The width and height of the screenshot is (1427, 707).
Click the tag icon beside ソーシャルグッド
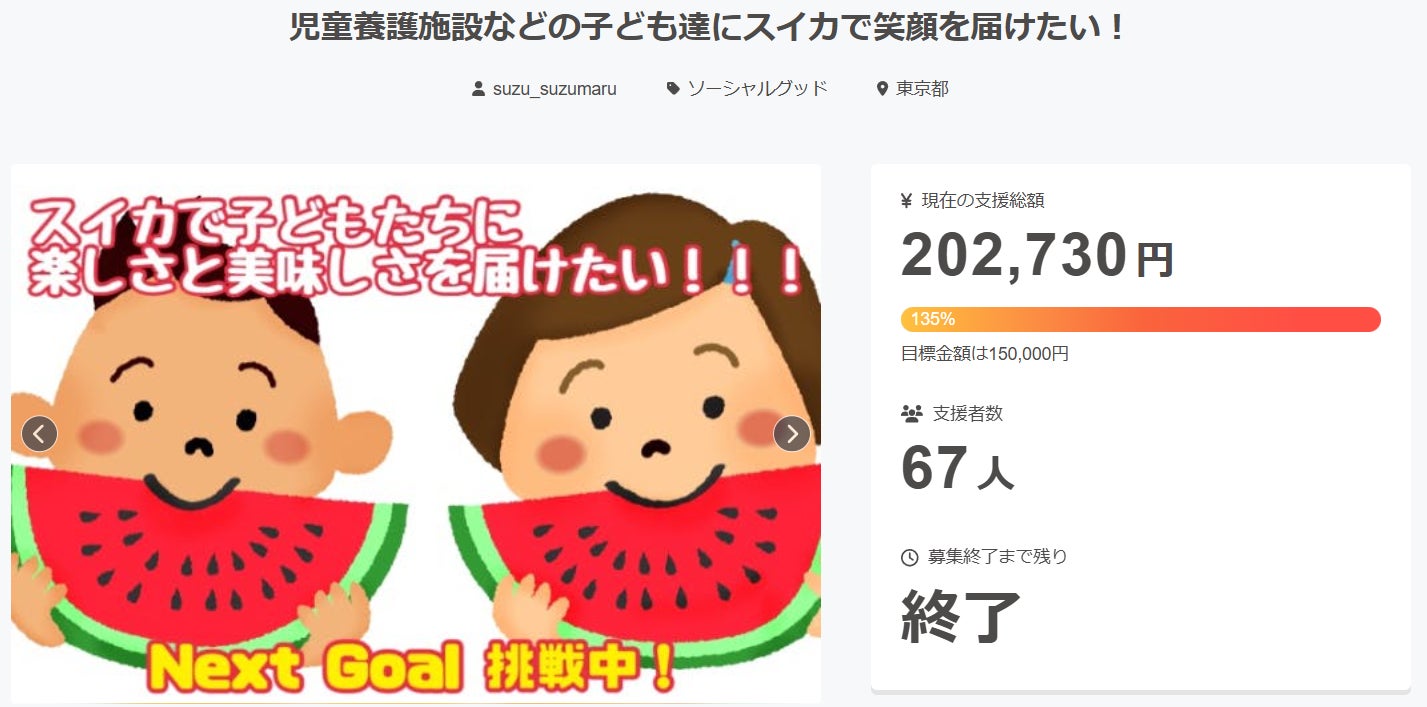pos(673,89)
